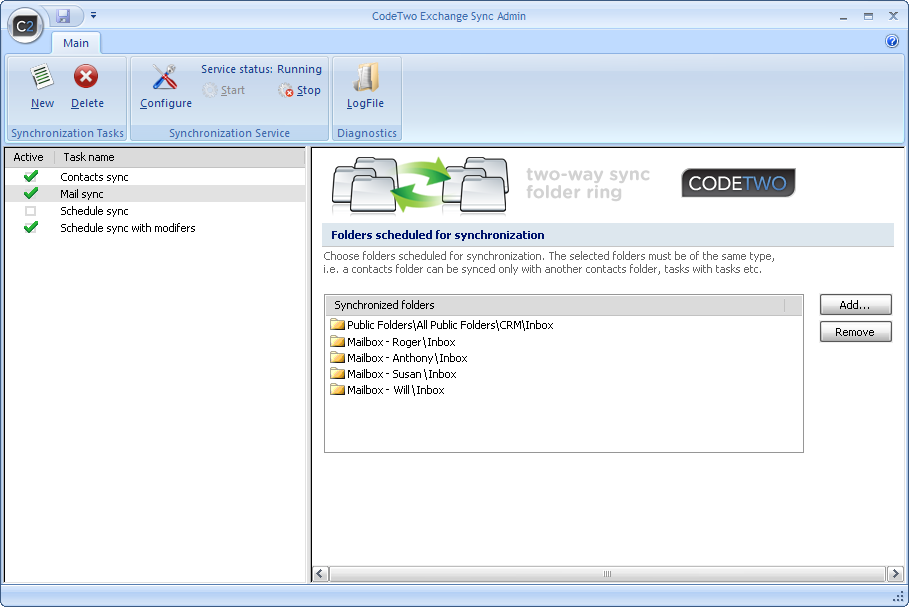This screenshot has height=608, width=909.
Task: Open the quick access toolbar dropdown arrow
Action: point(93,16)
